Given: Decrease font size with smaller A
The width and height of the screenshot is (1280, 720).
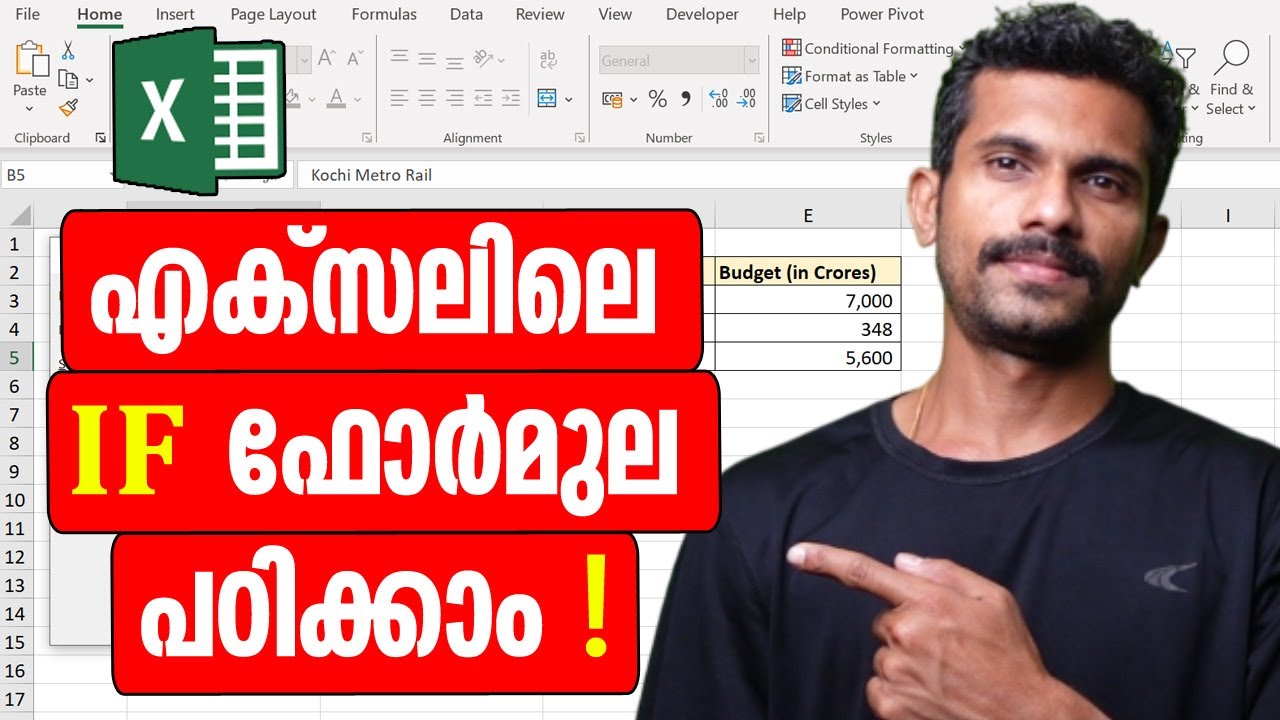Looking at the screenshot, I should click(x=354, y=59).
